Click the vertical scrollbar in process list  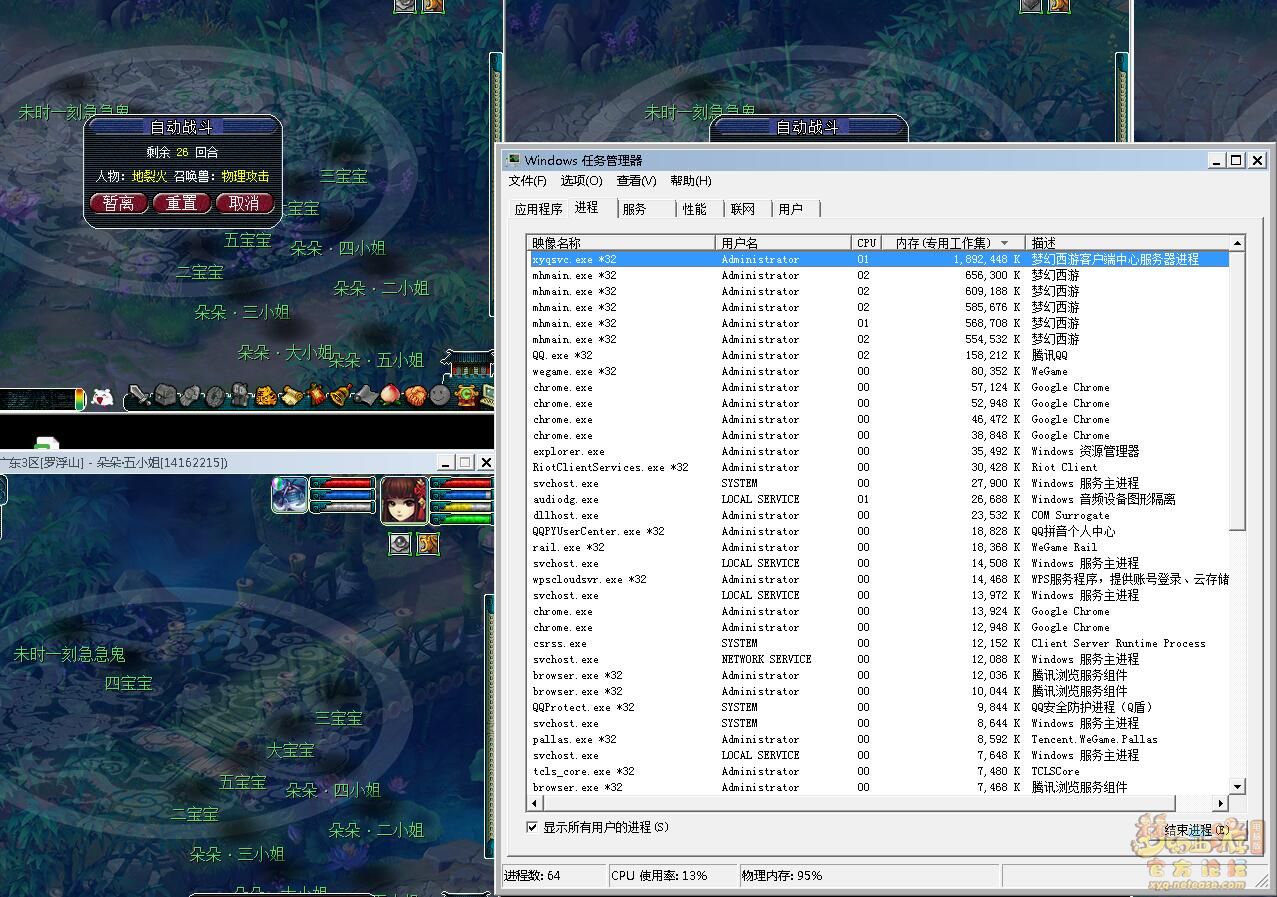1237,390
